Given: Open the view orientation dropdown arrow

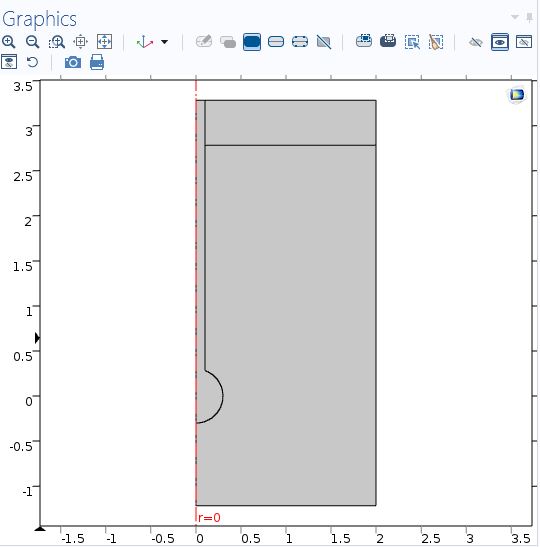Looking at the screenshot, I should pos(164,42).
